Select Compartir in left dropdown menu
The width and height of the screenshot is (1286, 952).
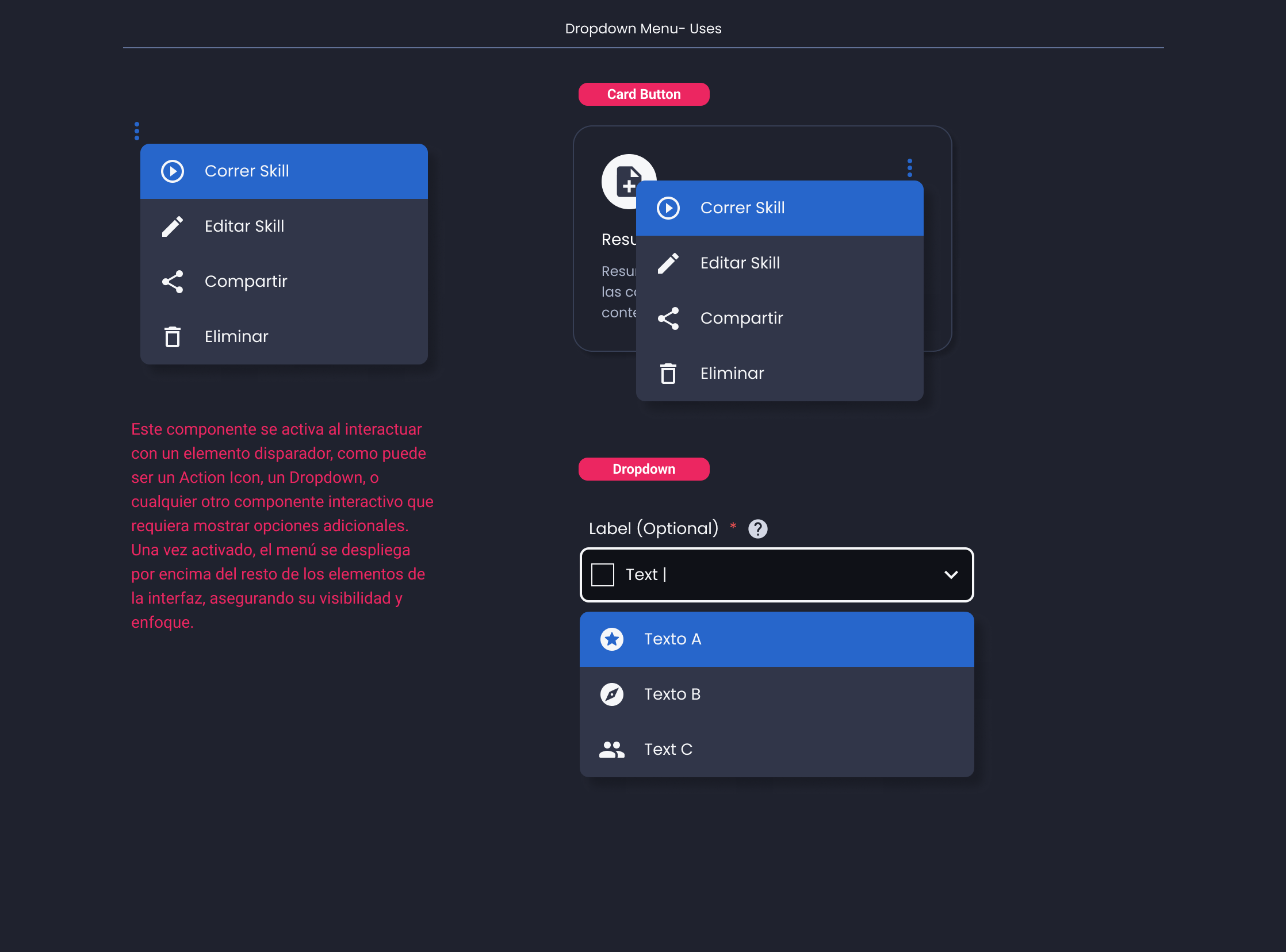[x=284, y=282]
